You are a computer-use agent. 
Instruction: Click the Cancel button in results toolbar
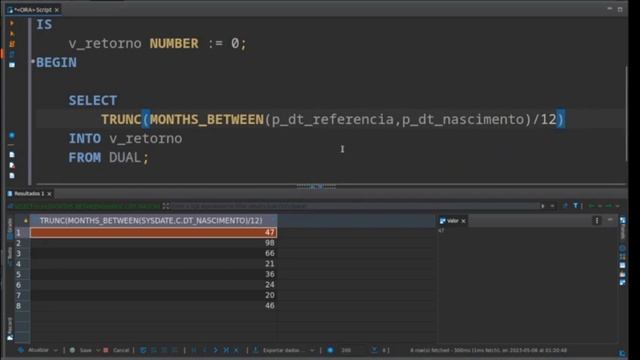click(x=117, y=350)
